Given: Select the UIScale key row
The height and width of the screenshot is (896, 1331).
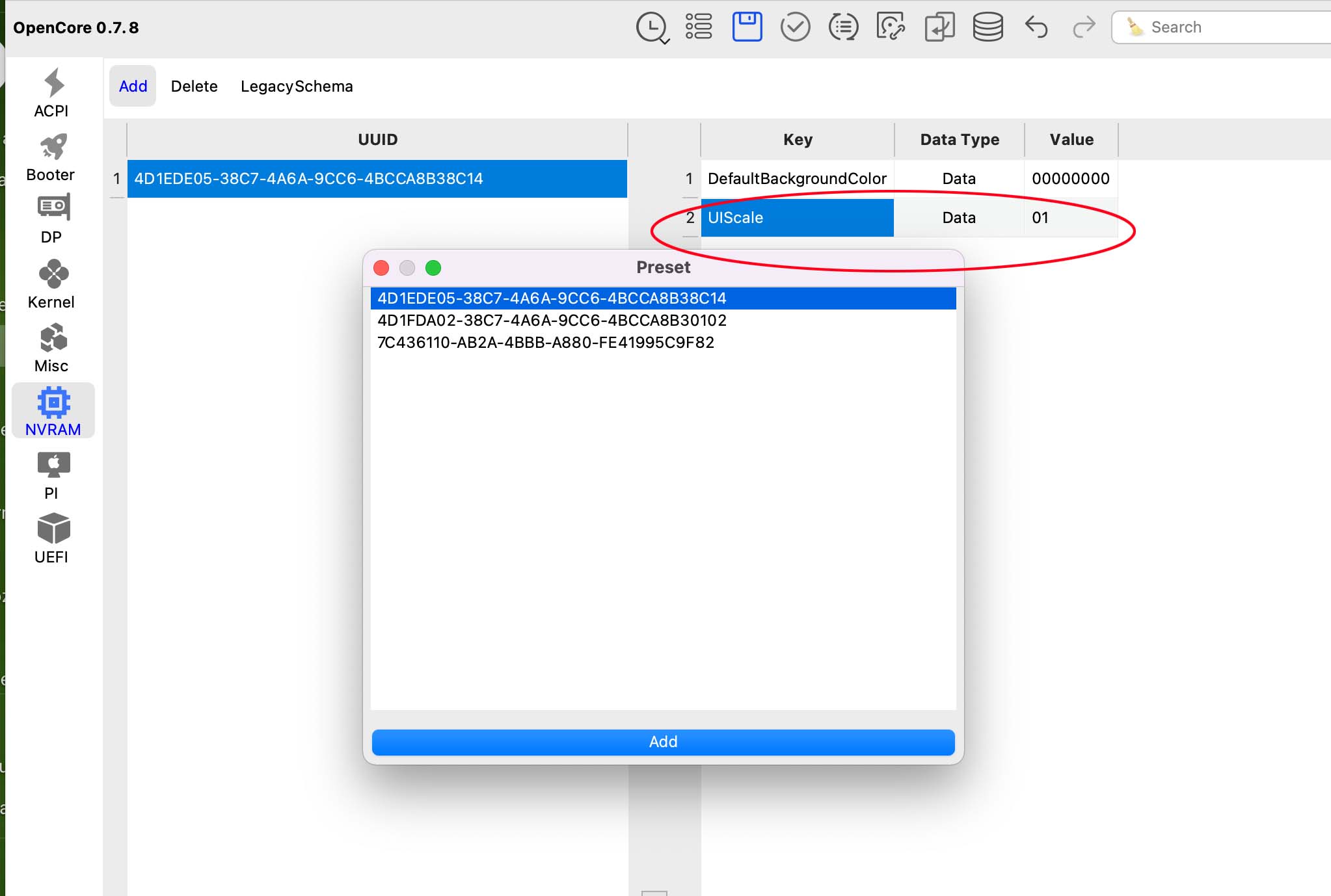Looking at the screenshot, I should (x=796, y=217).
